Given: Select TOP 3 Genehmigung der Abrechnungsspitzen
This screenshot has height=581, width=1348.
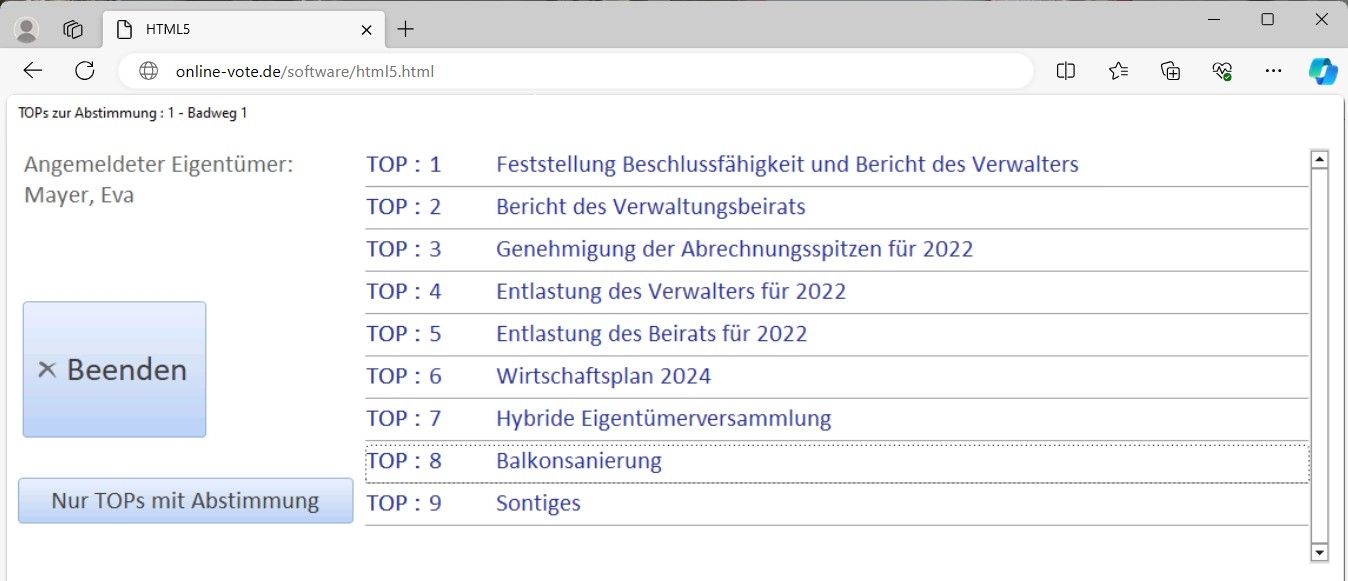Looking at the screenshot, I should tap(734, 249).
